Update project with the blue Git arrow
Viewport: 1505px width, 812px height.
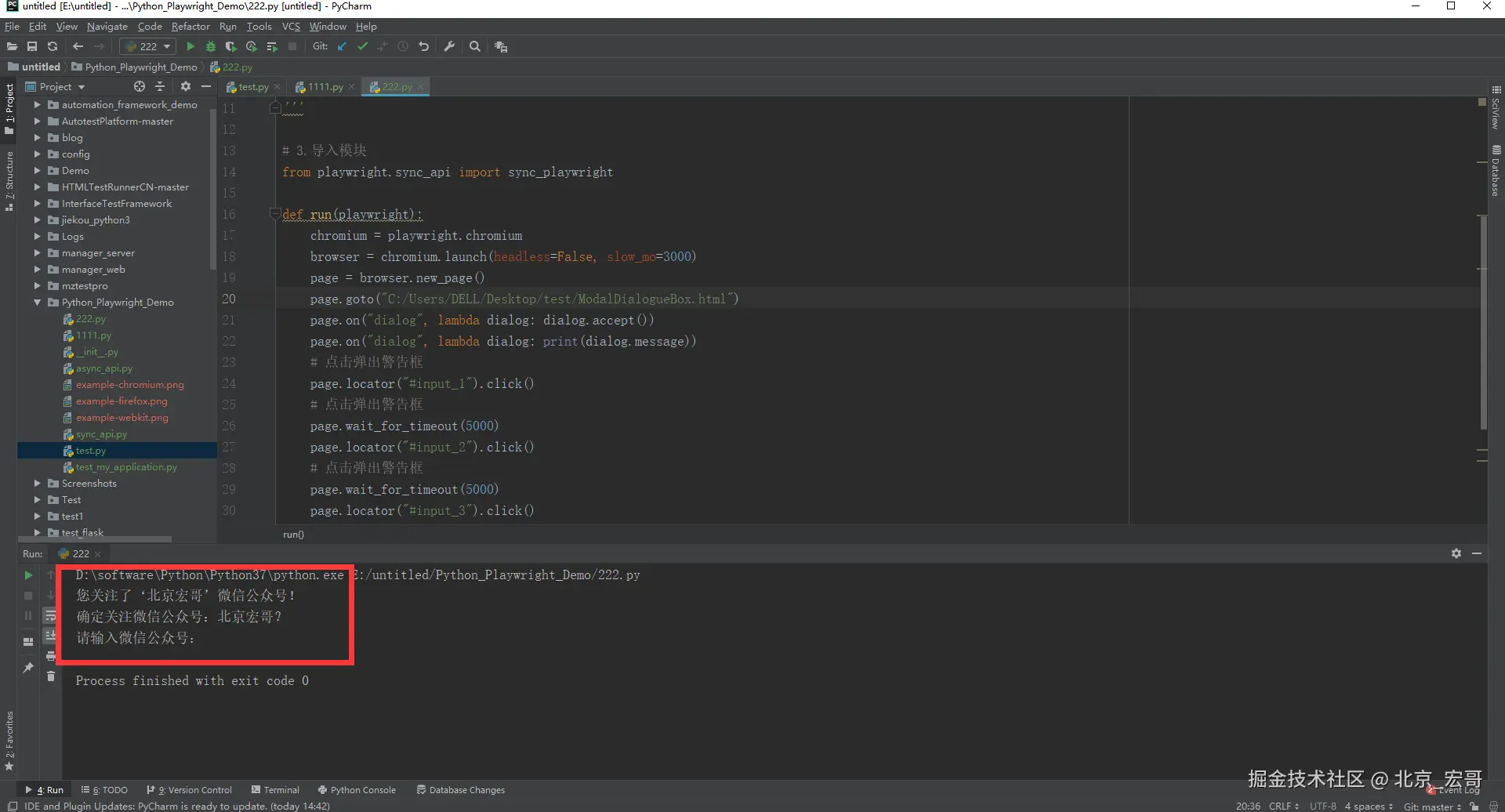coord(342,46)
